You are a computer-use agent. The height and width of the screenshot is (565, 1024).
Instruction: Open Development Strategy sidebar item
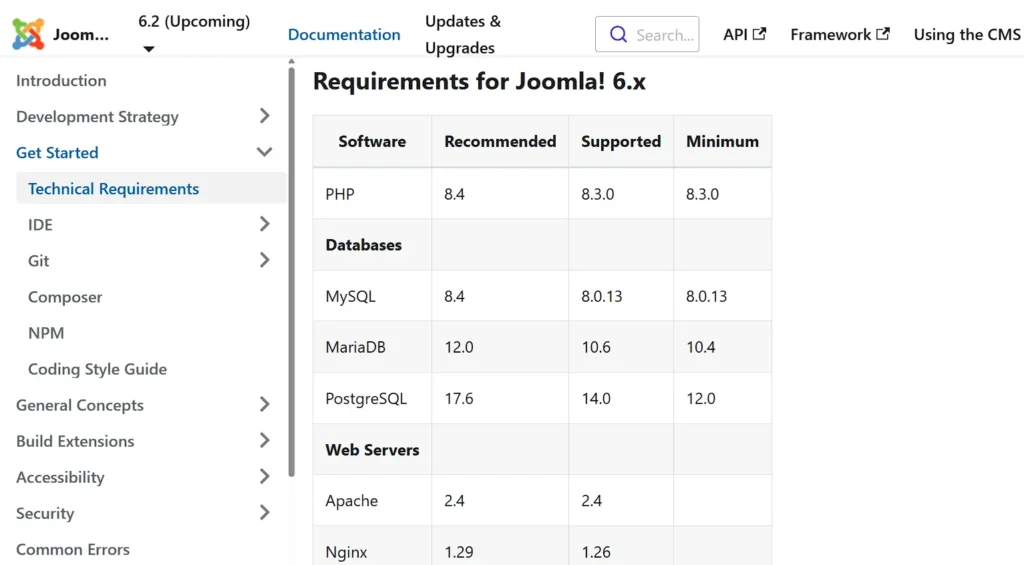tap(97, 116)
